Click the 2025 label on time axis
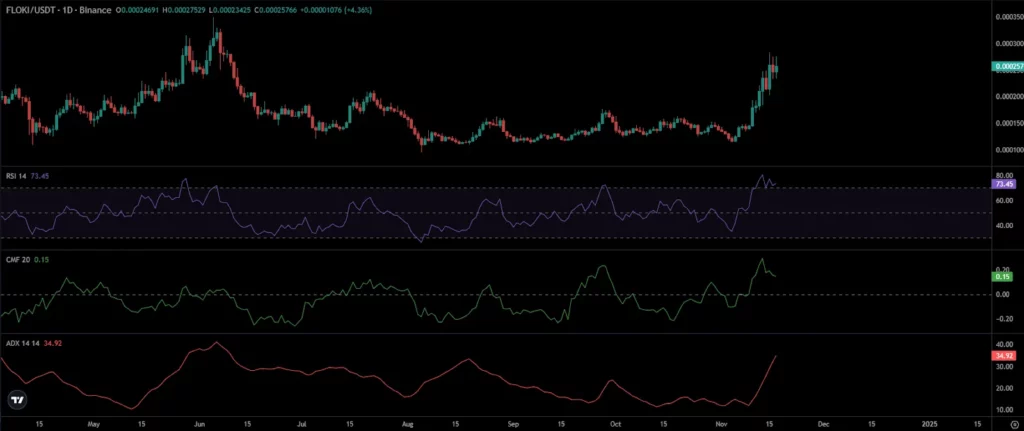 click(x=929, y=424)
